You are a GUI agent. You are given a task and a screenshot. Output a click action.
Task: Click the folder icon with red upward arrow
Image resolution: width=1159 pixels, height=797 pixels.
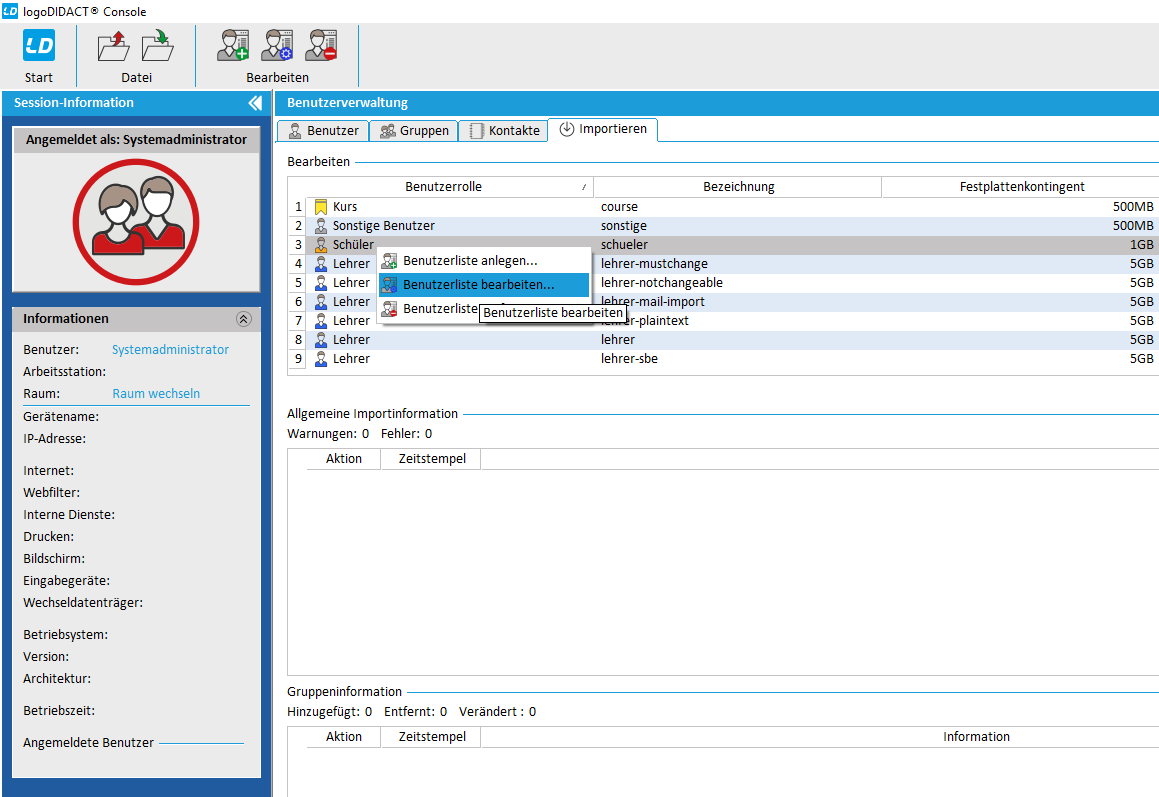point(113,46)
